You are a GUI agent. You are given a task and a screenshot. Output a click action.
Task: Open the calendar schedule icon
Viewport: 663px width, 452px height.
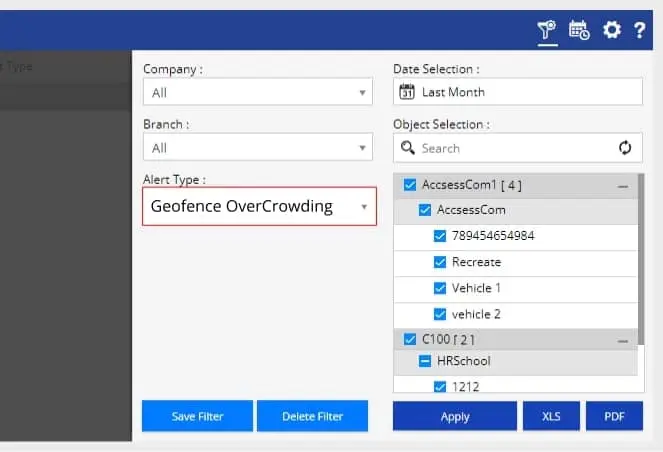point(579,30)
